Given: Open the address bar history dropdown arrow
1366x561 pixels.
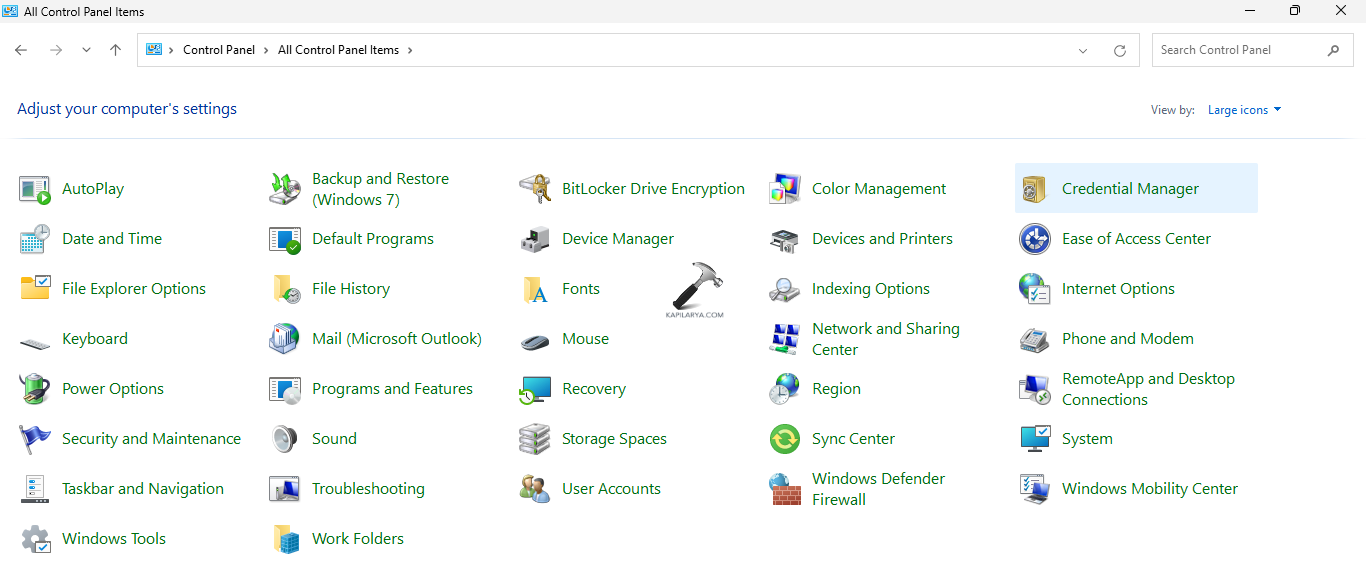Looking at the screenshot, I should (1083, 51).
